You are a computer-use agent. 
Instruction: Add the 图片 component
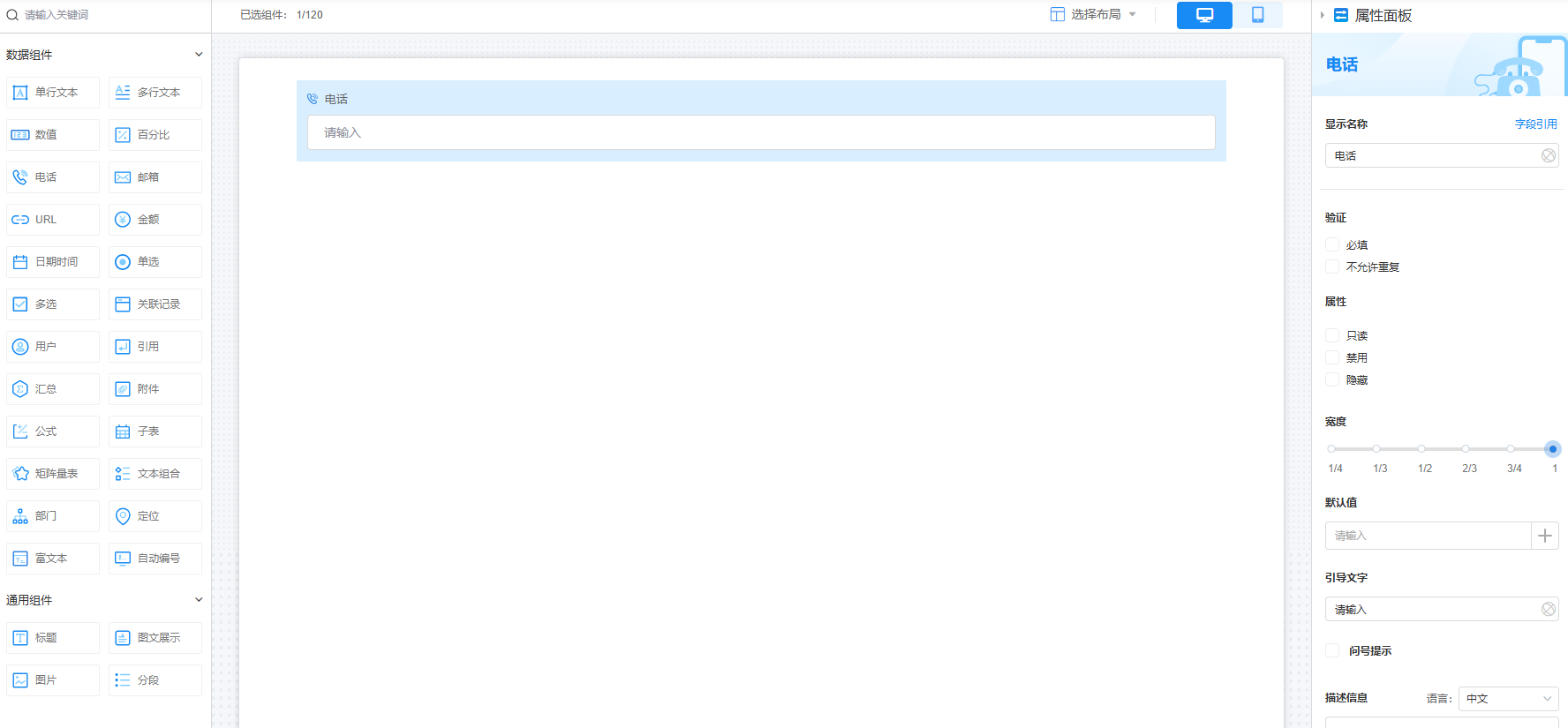tap(53, 680)
